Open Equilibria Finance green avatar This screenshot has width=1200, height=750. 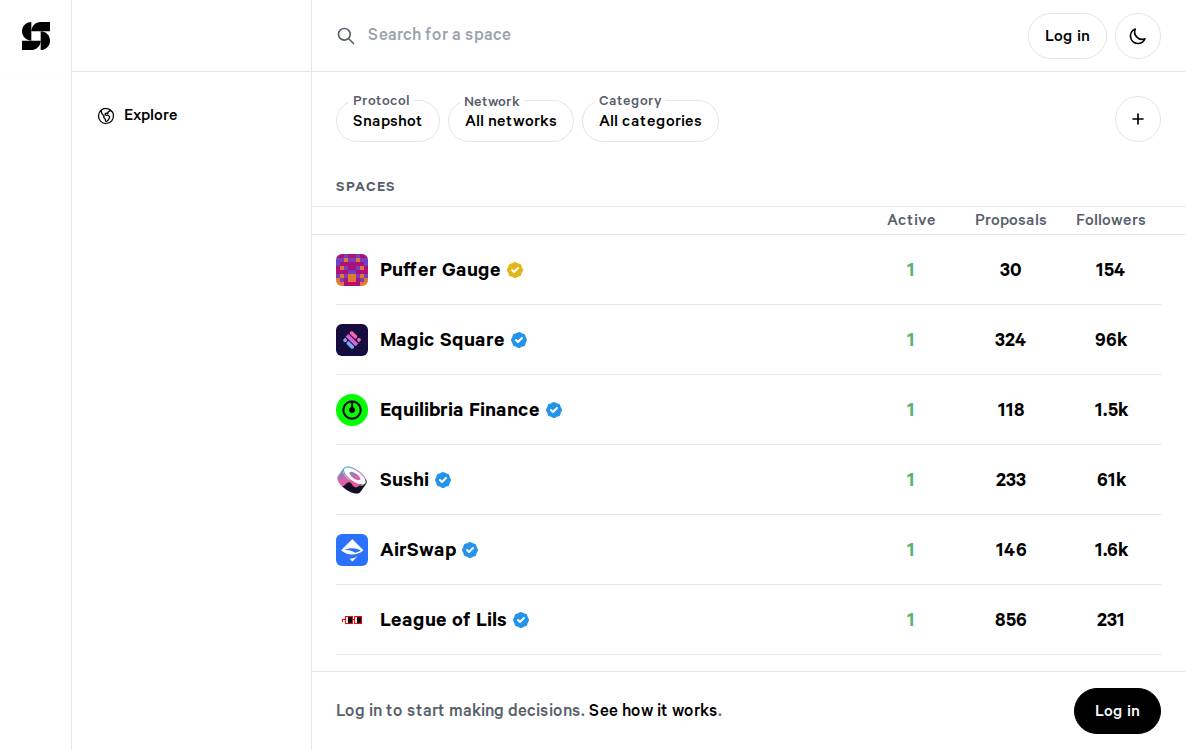click(x=352, y=410)
